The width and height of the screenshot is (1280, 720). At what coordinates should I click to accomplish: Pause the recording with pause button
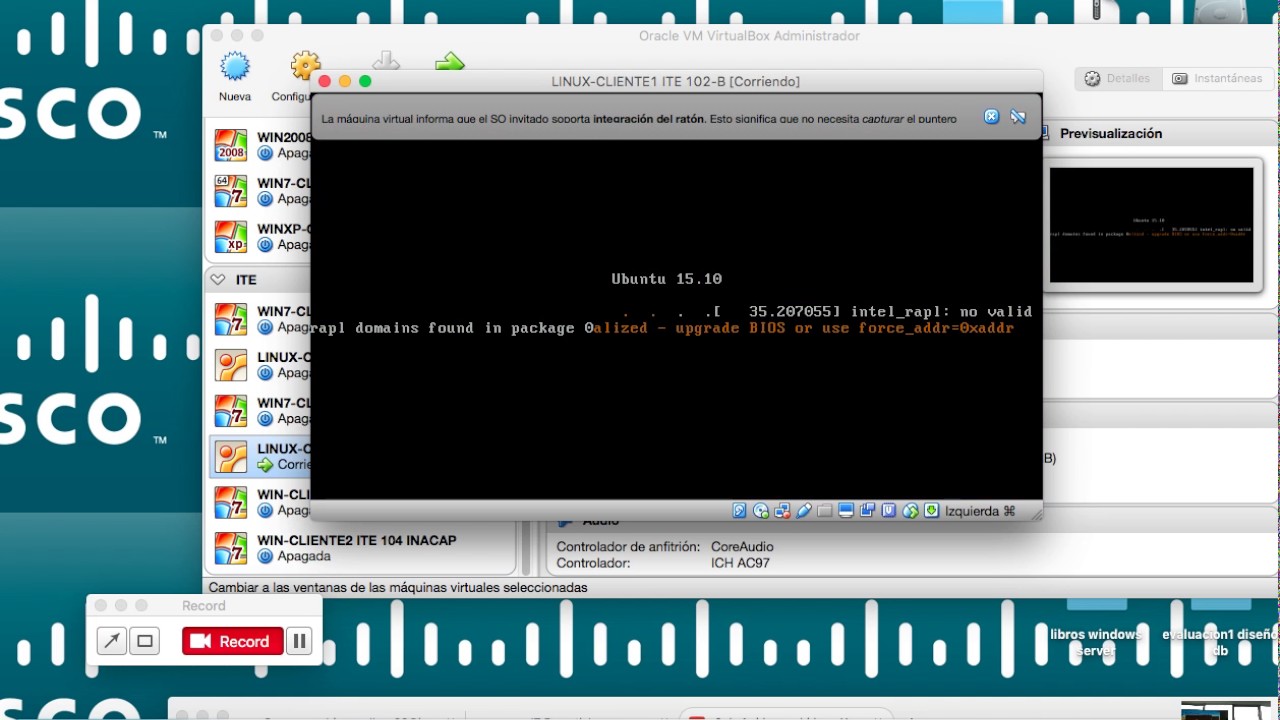(299, 642)
